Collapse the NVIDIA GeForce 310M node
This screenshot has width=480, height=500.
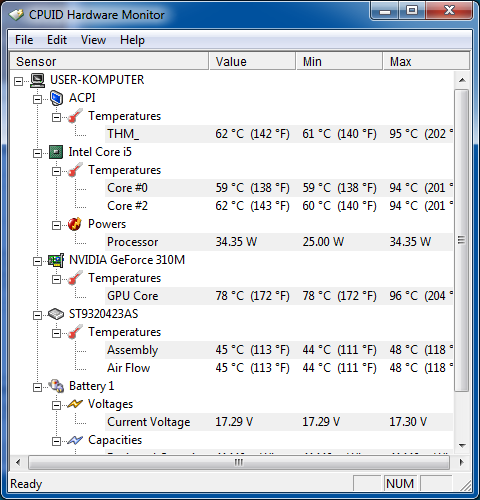(37, 261)
